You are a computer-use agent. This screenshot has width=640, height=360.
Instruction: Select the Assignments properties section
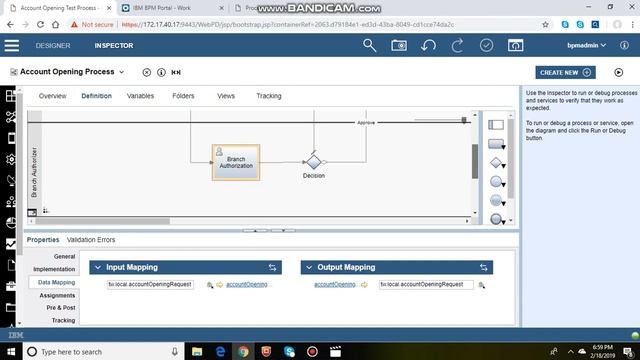click(x=57, y=295)
